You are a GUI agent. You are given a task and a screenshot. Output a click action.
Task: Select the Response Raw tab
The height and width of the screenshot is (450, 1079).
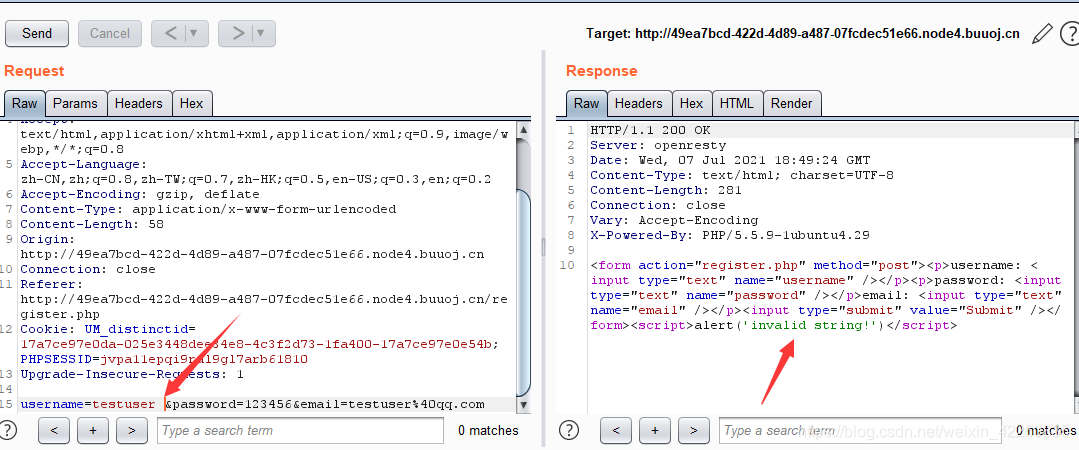pos(586,103)
